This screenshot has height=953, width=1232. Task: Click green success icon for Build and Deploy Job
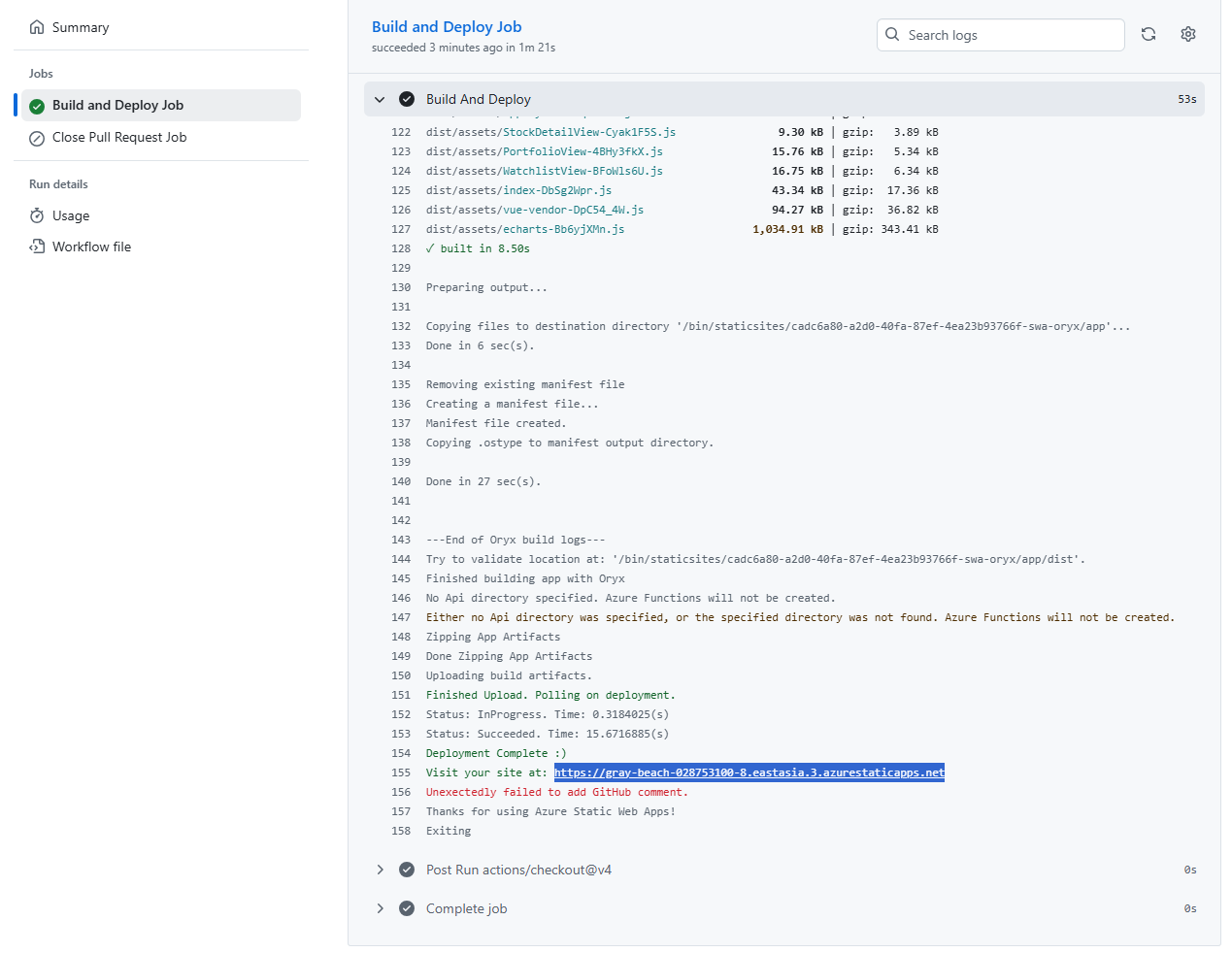[37, 106]
